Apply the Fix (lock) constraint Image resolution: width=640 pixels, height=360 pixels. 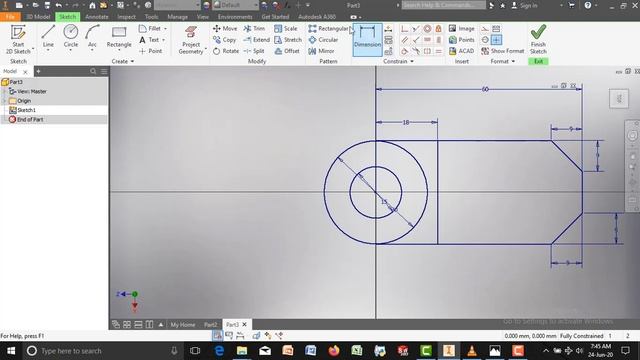[438, 29]
